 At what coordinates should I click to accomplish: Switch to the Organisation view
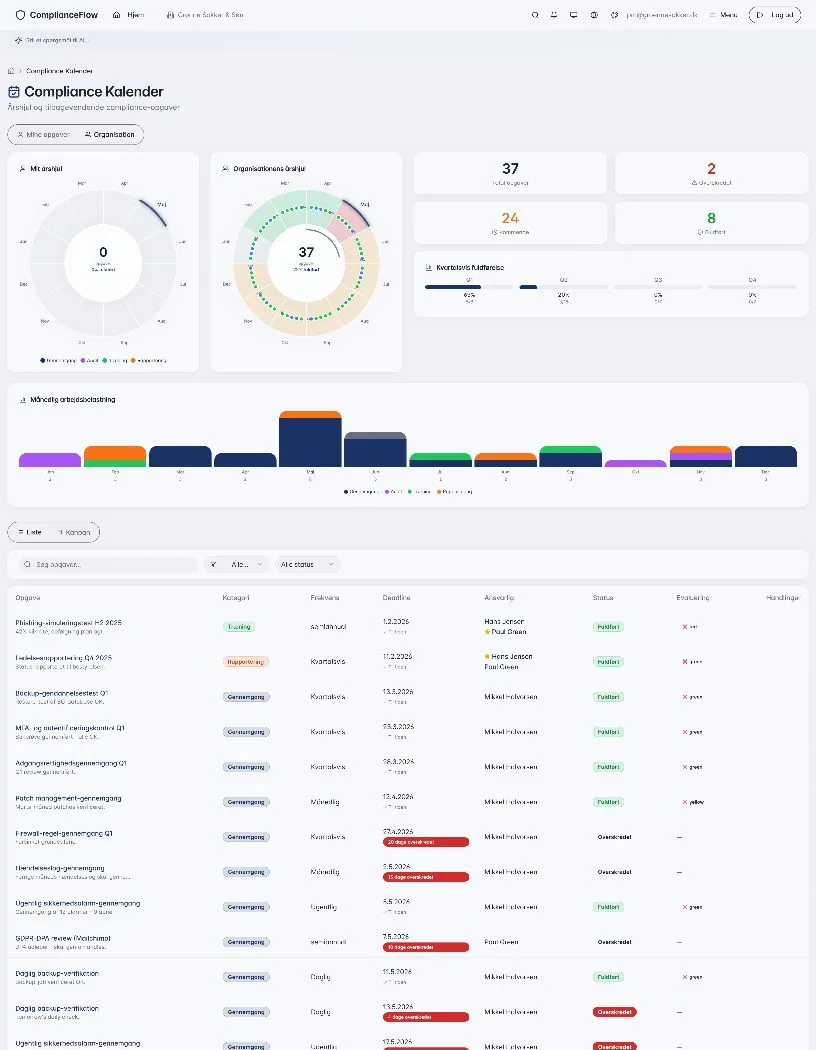pos(110,135)
